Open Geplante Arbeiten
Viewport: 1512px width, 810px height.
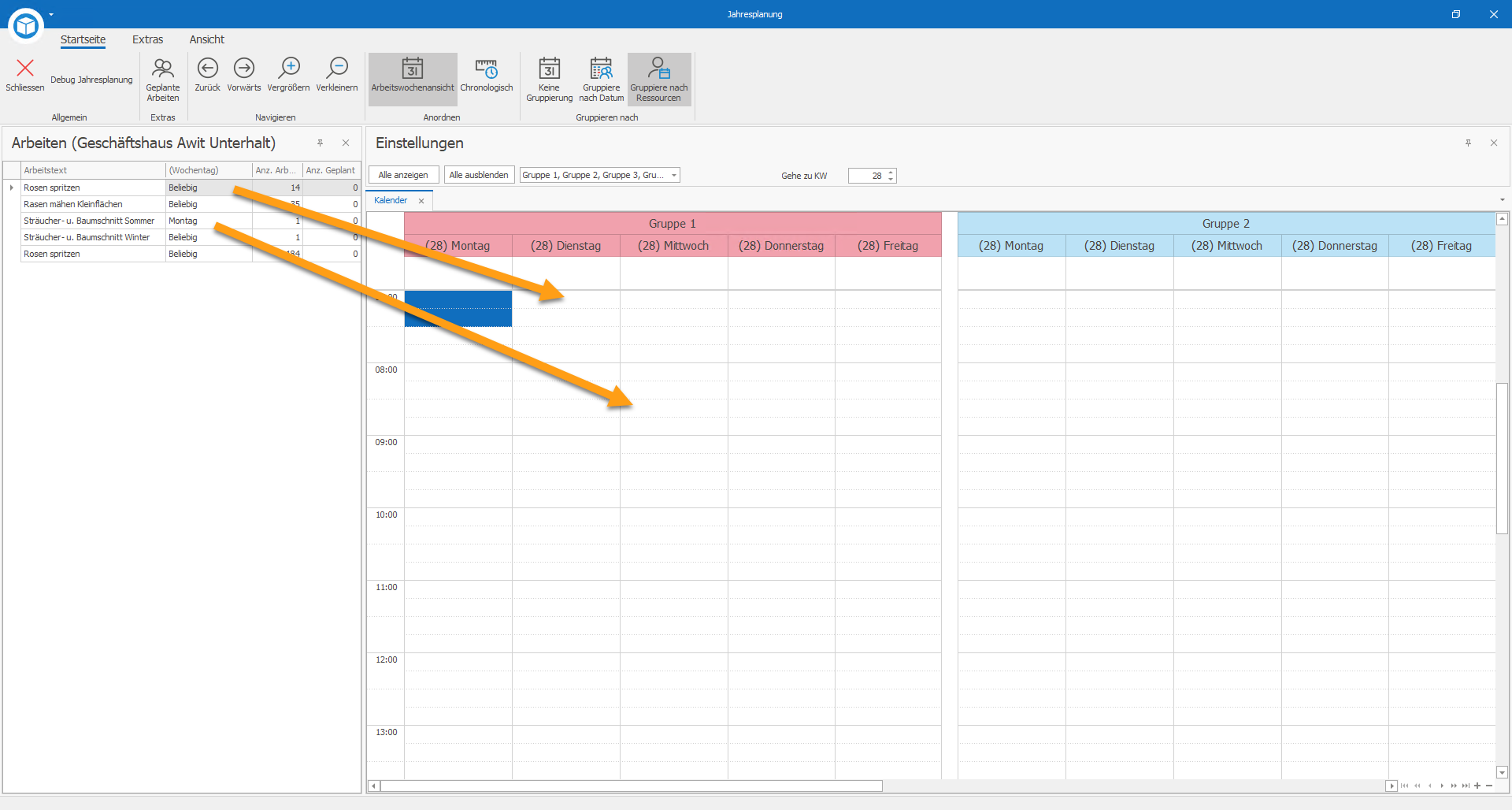[x=162, y=80]
